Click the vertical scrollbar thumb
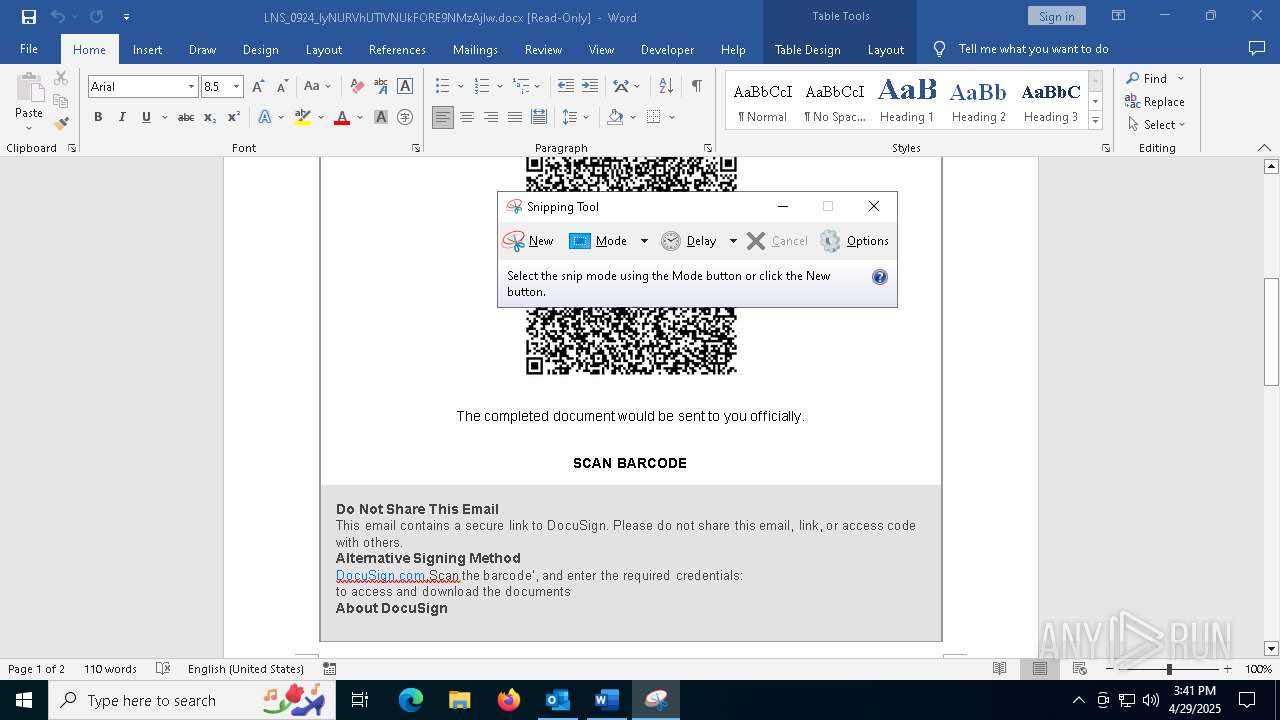This screenshot has width=1280, height=720. (x=1271, y=332)
